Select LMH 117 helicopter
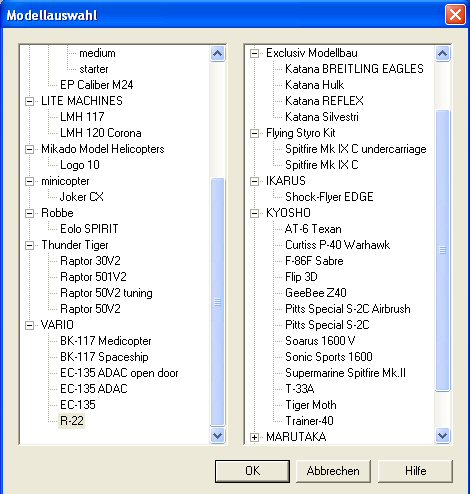The height and width of the screenshot is (494, 470). (82, 117)
